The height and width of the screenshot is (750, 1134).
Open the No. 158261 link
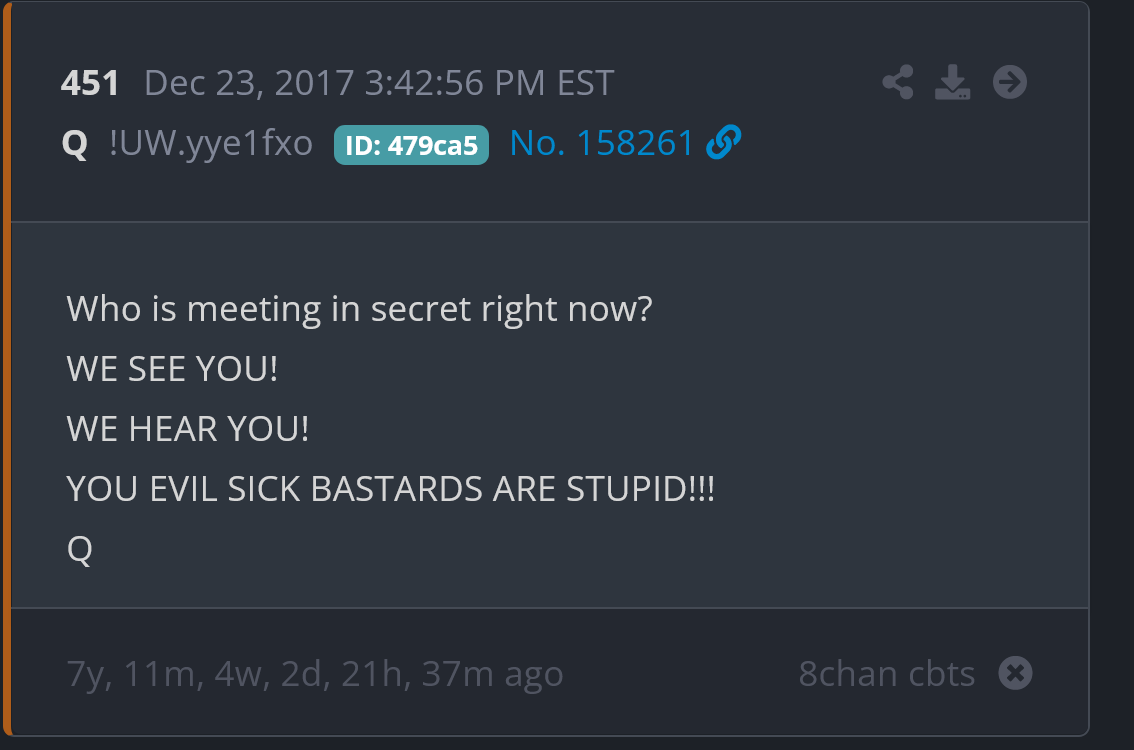point(602,142)
